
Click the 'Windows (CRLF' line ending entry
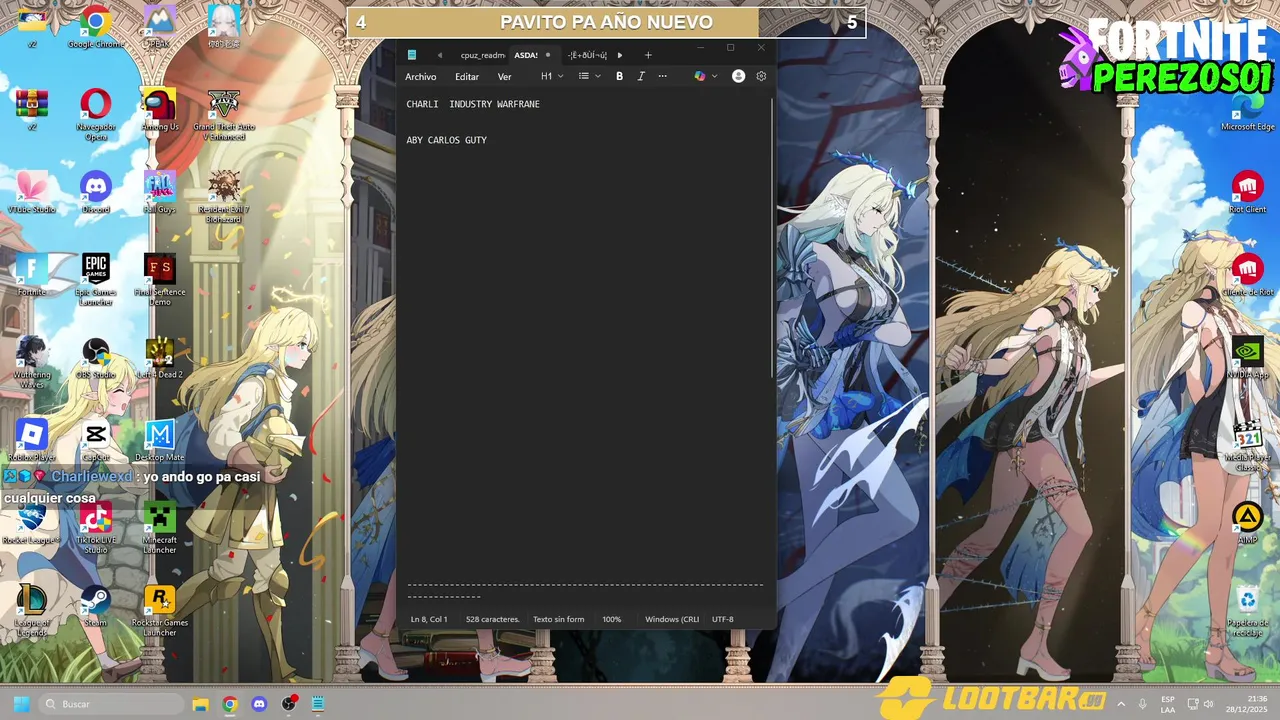(672, 619)
